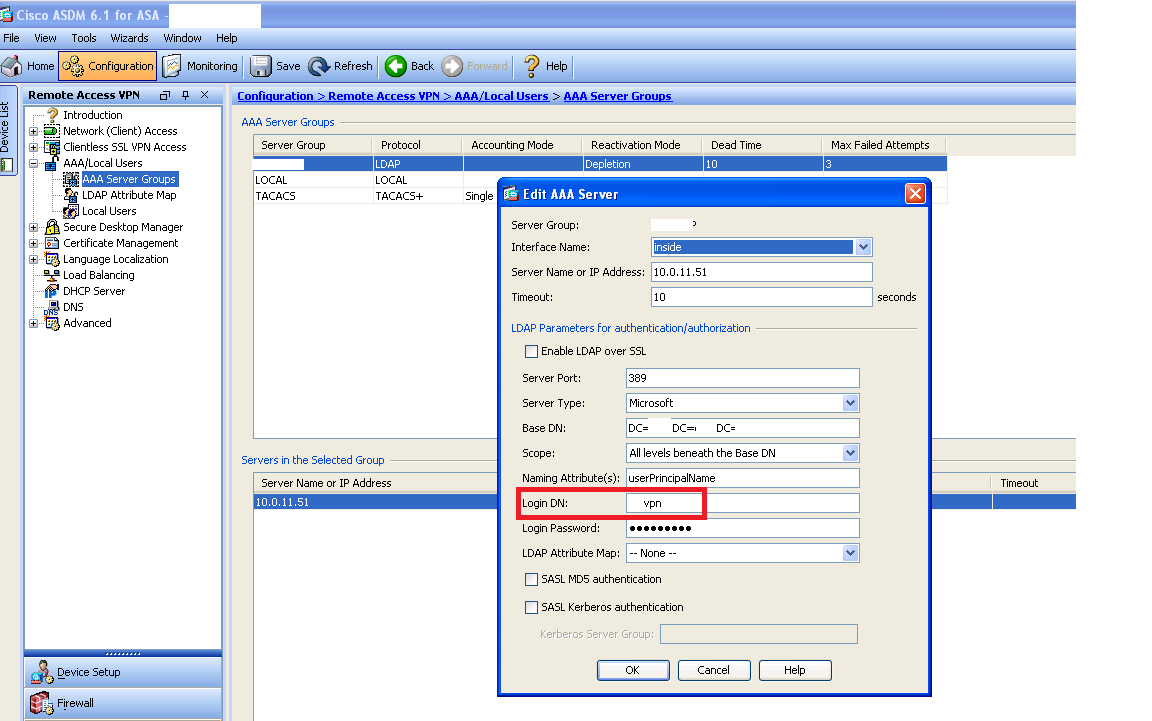Click the Server Name or IP Address field
Viewport: 1152px width, 721px height.
coord(762,272)
